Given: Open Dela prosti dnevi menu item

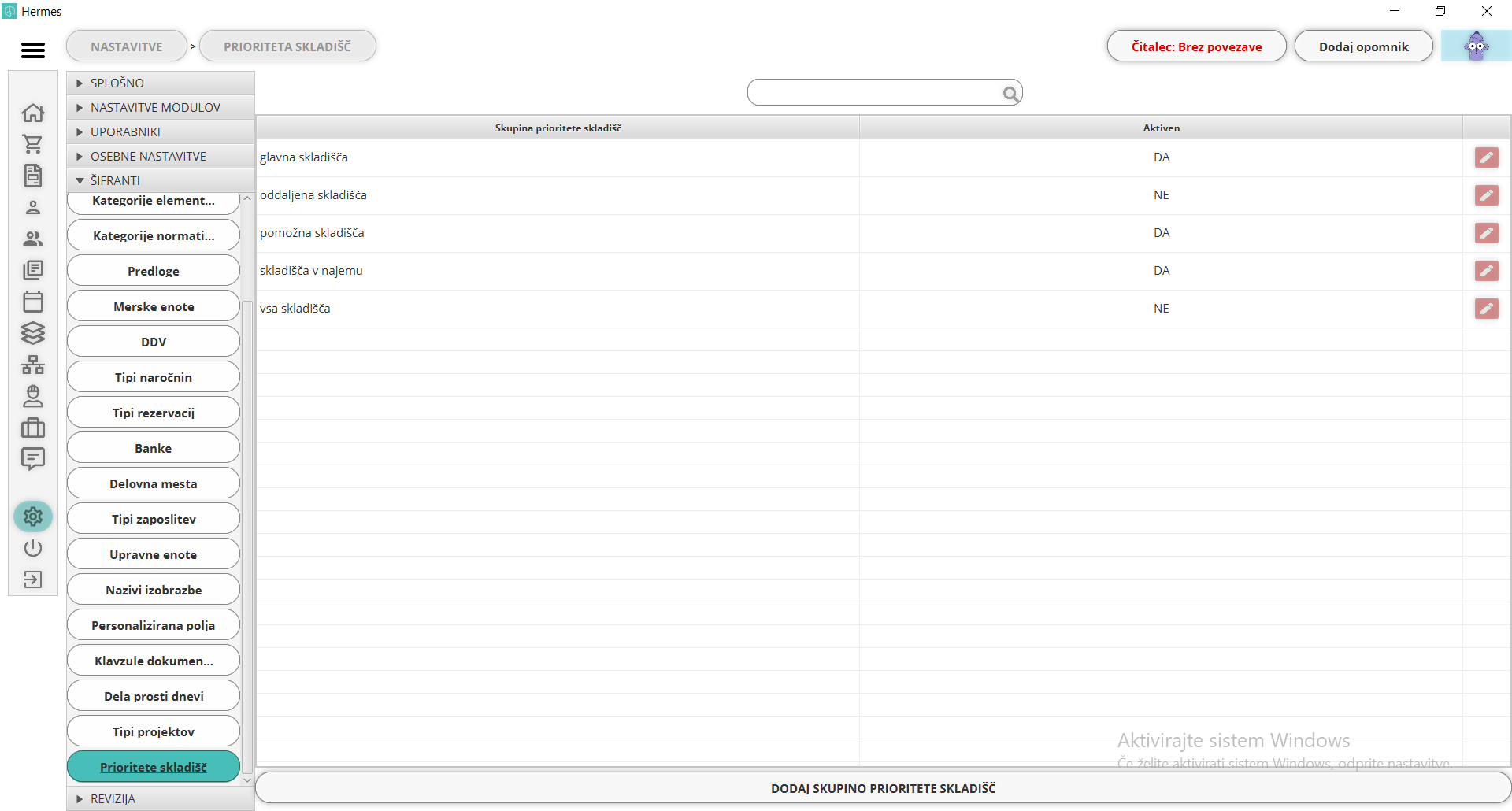Looking at the screenshot, I should [x=154, y=696].
